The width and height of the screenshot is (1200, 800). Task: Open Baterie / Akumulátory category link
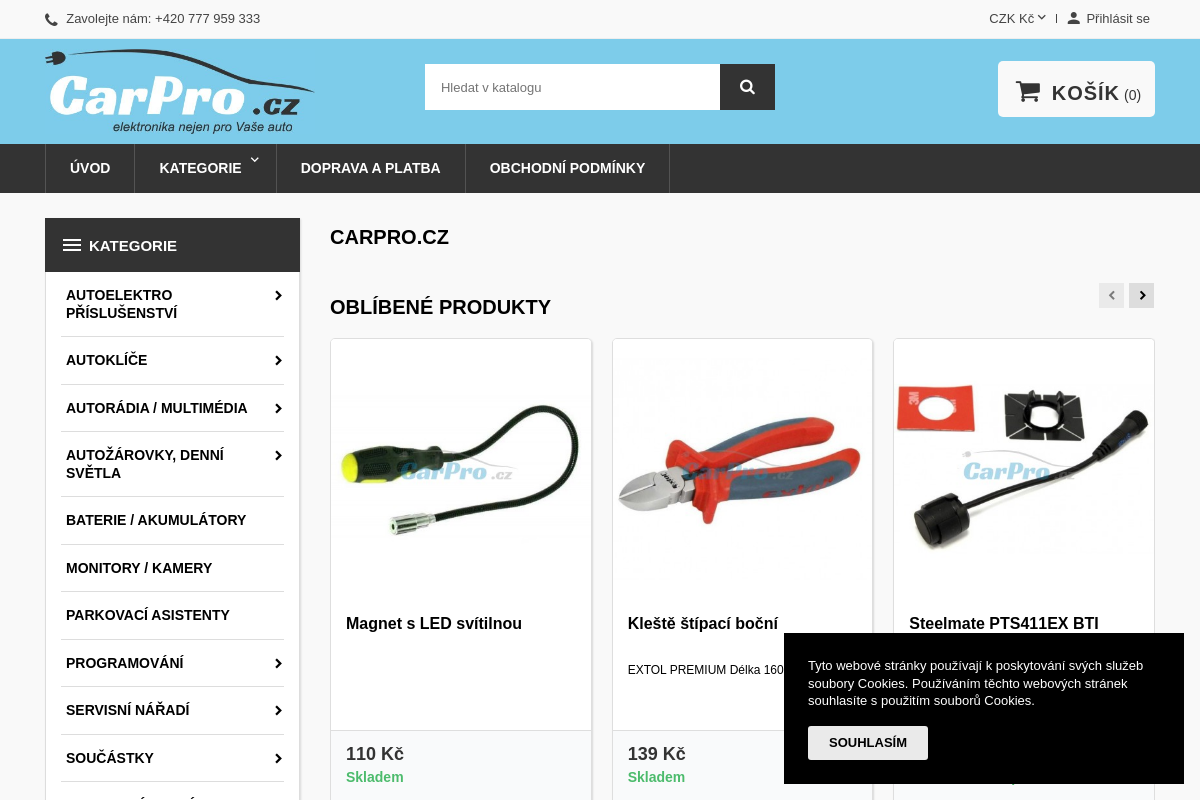pos(156,520)
